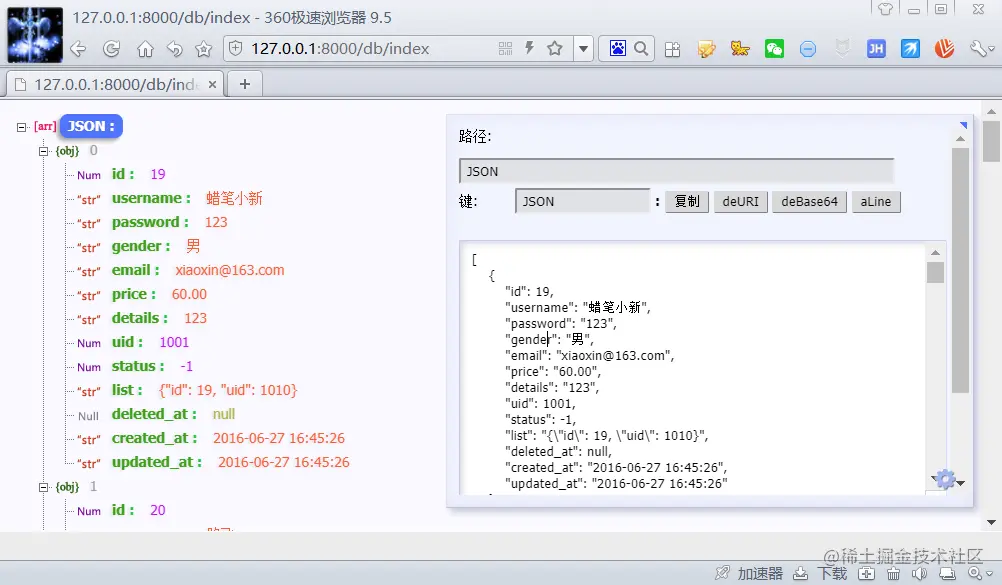Open the green WeChat extension icon
Viewport: 1002px width, 585px height.
click(x=774, y=49)
